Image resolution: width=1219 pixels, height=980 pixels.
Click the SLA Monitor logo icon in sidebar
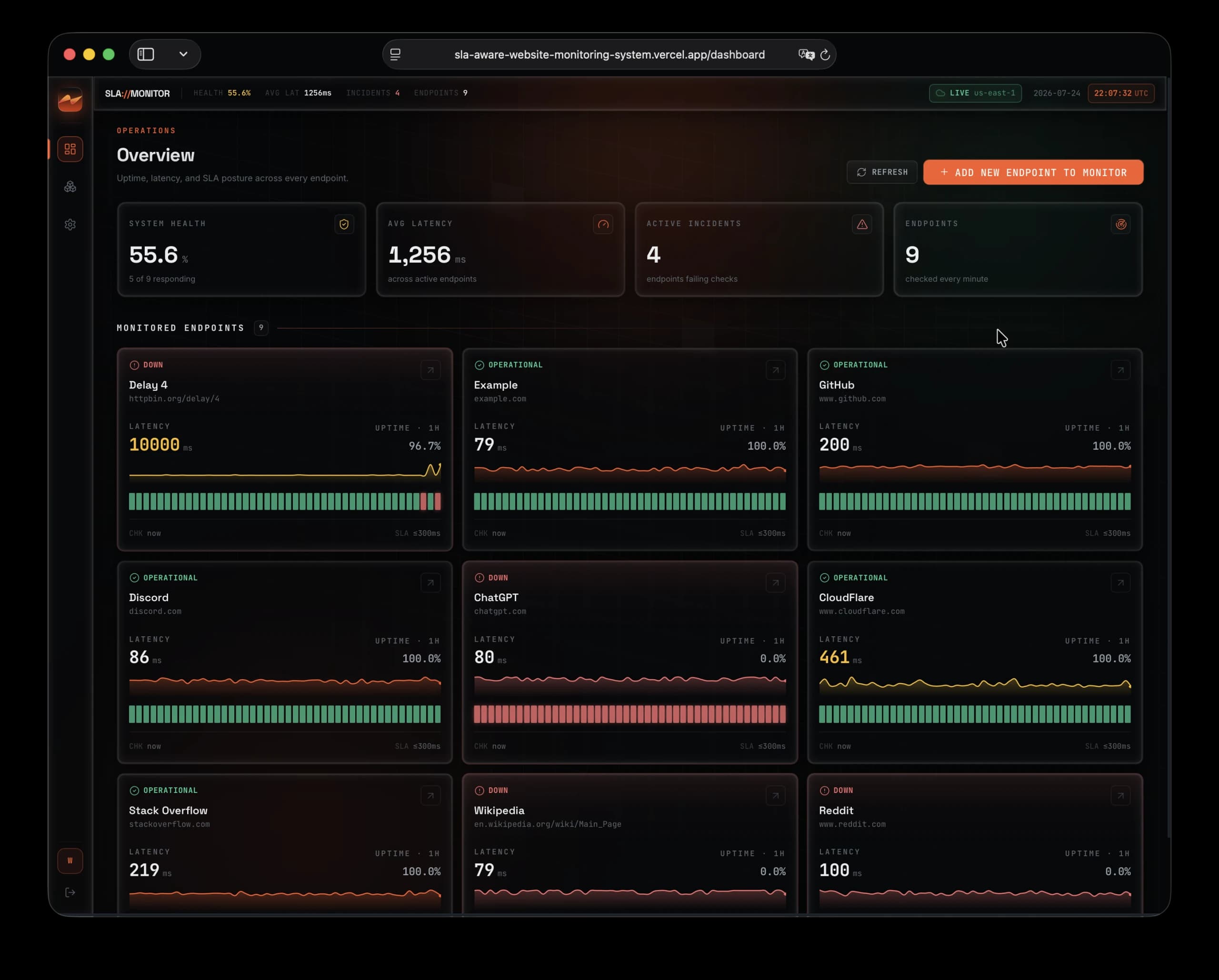click(70, 100)
